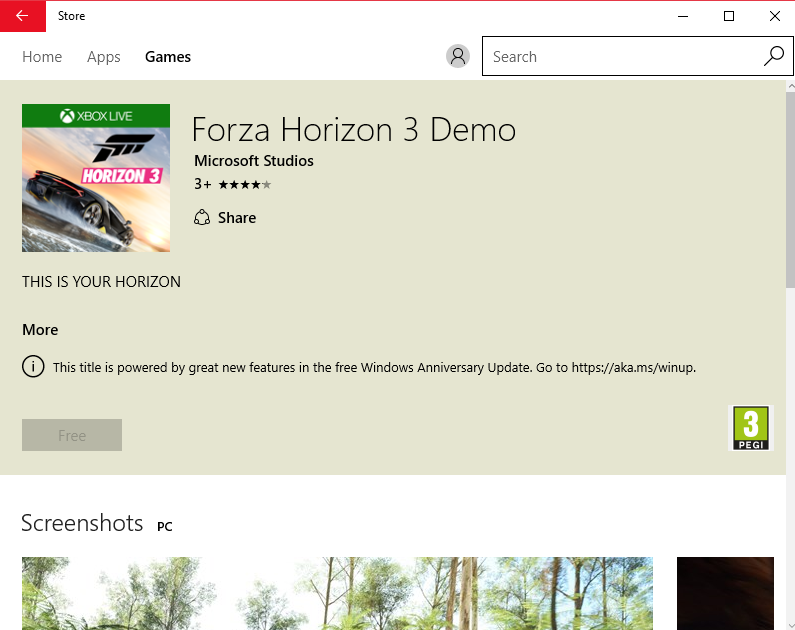Image resolution: width=795 pixels, height=630 pixels.
Task: Click the Forza Horizon 3 Demo title
Action: [354, 130]
